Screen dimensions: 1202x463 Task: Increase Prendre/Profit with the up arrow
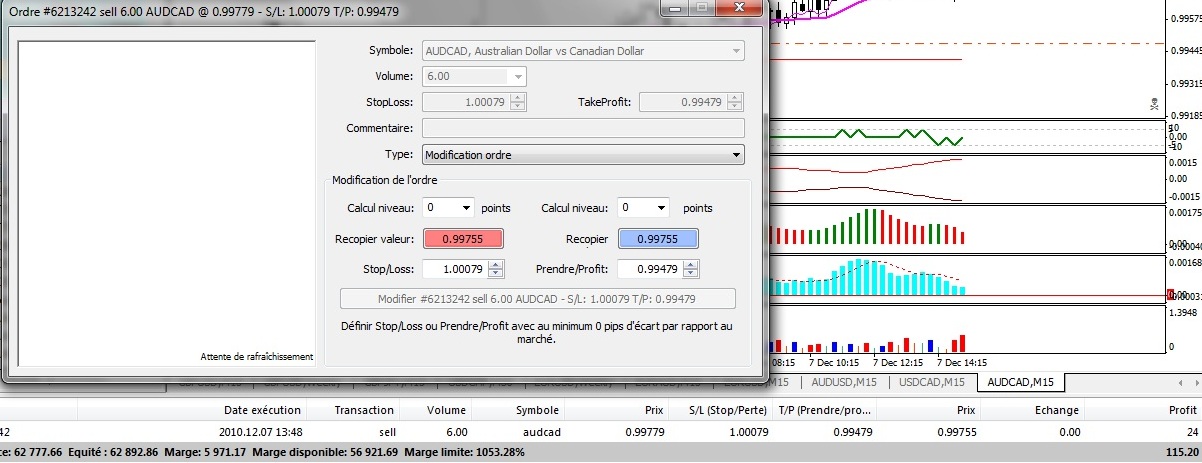691,264
